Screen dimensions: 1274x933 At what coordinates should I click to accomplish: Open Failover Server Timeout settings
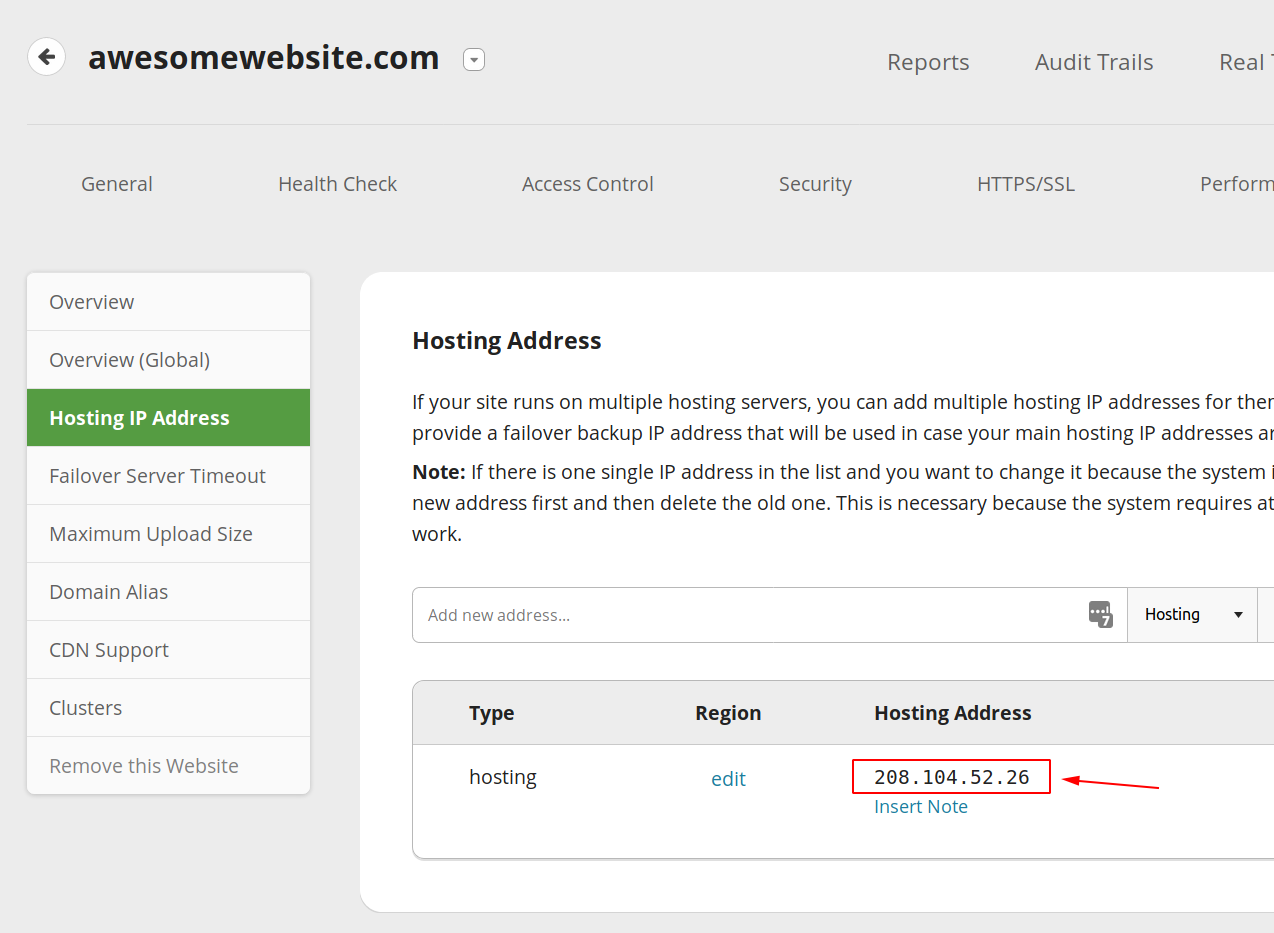157,476
